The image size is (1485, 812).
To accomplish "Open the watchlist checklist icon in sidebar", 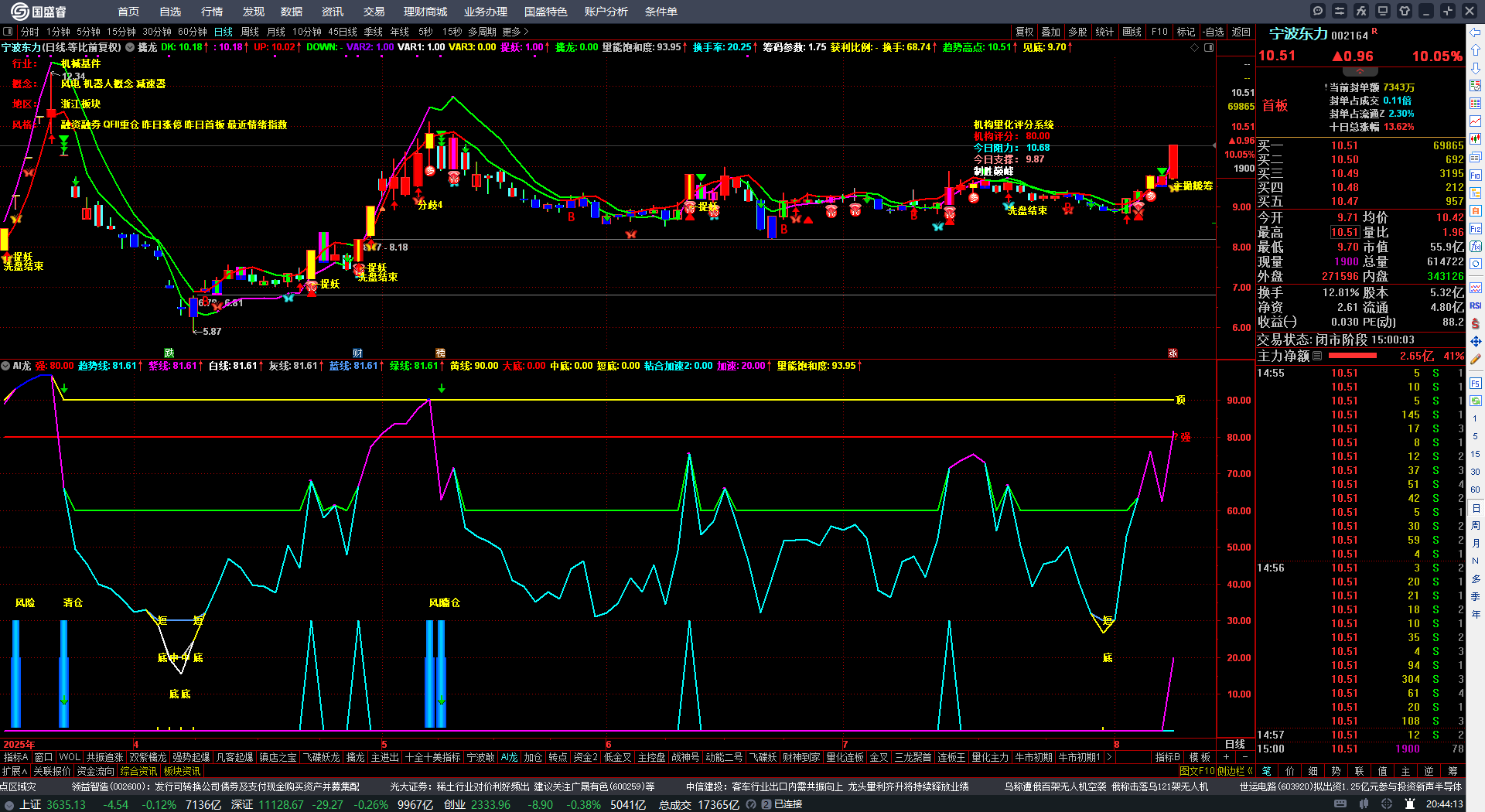I will (1476, 86).
